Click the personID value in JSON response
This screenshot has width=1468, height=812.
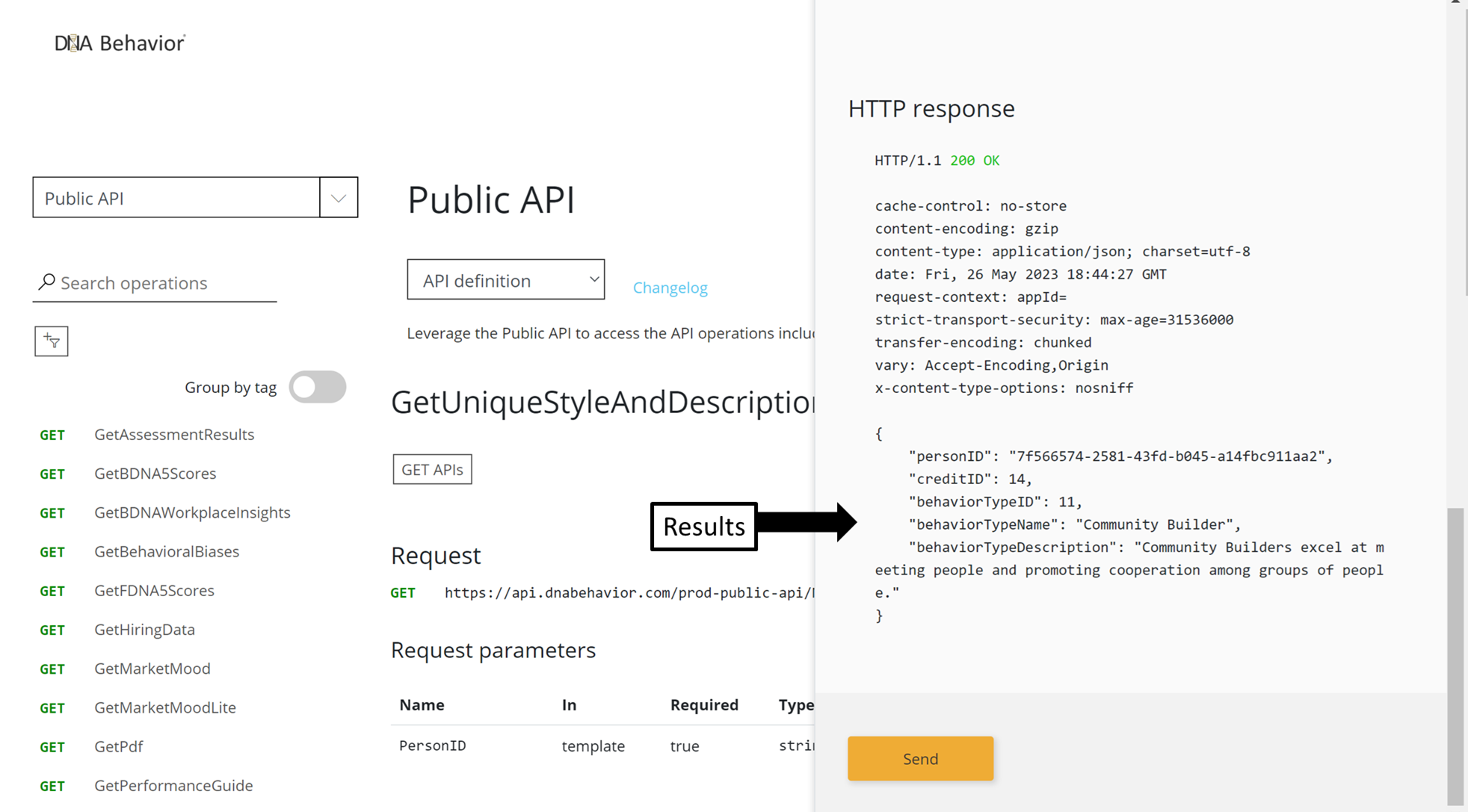pyautogui.click(x=1167, y=456)
